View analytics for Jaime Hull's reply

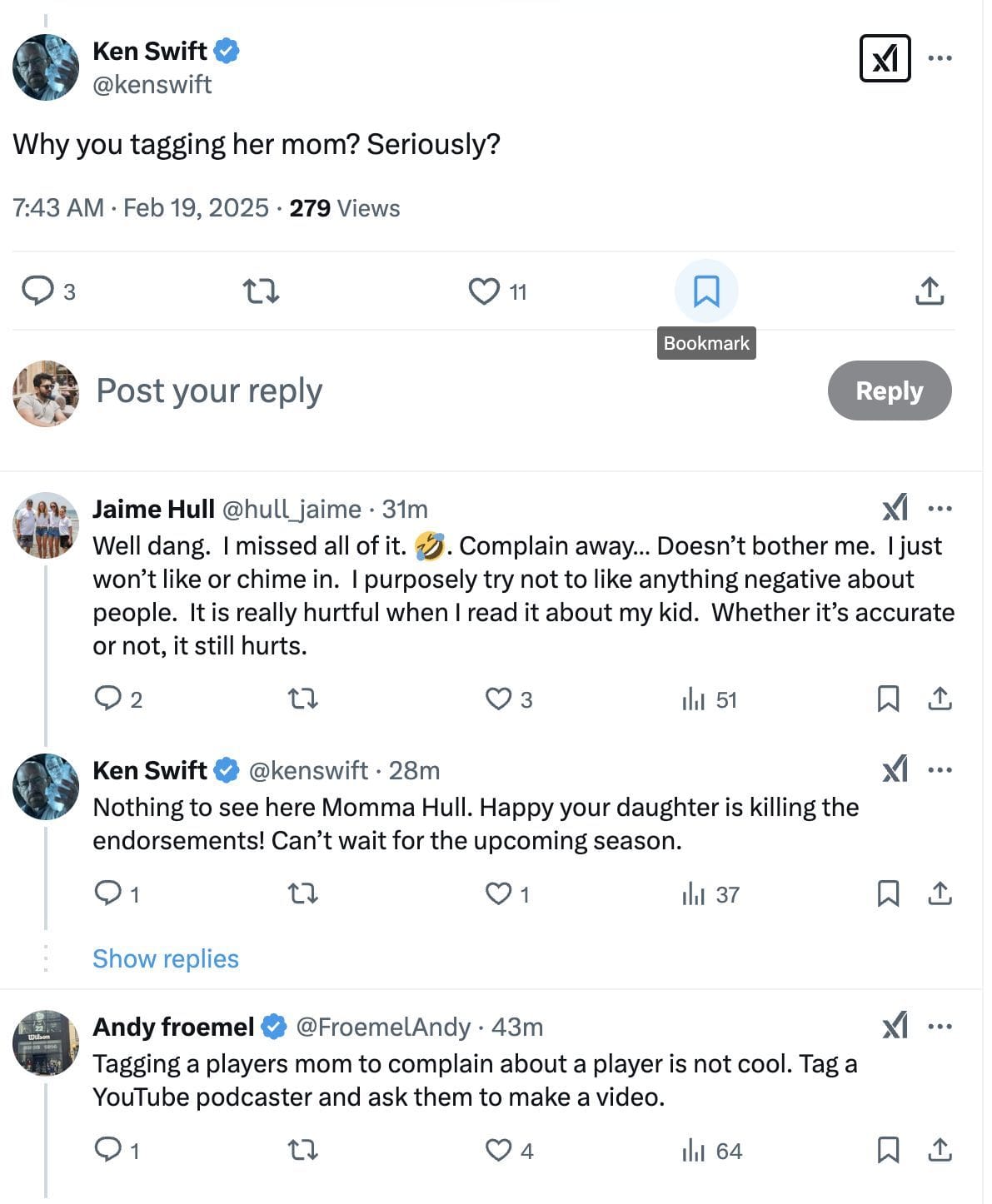point(694,699)
